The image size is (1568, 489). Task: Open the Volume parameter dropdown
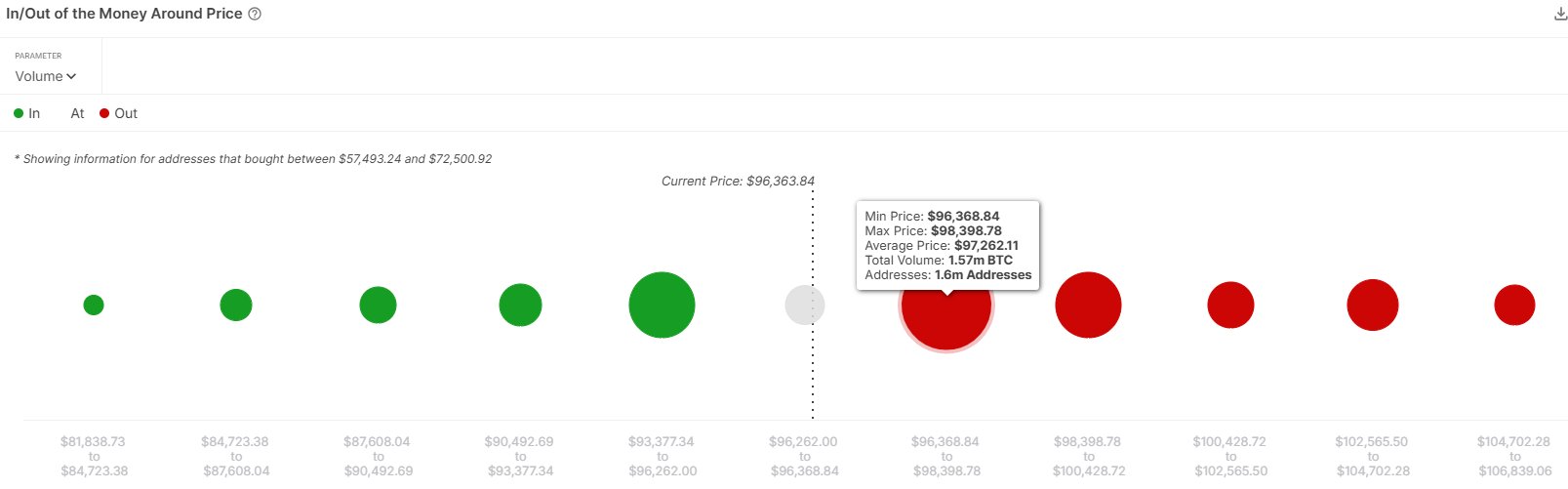[46, 76]
